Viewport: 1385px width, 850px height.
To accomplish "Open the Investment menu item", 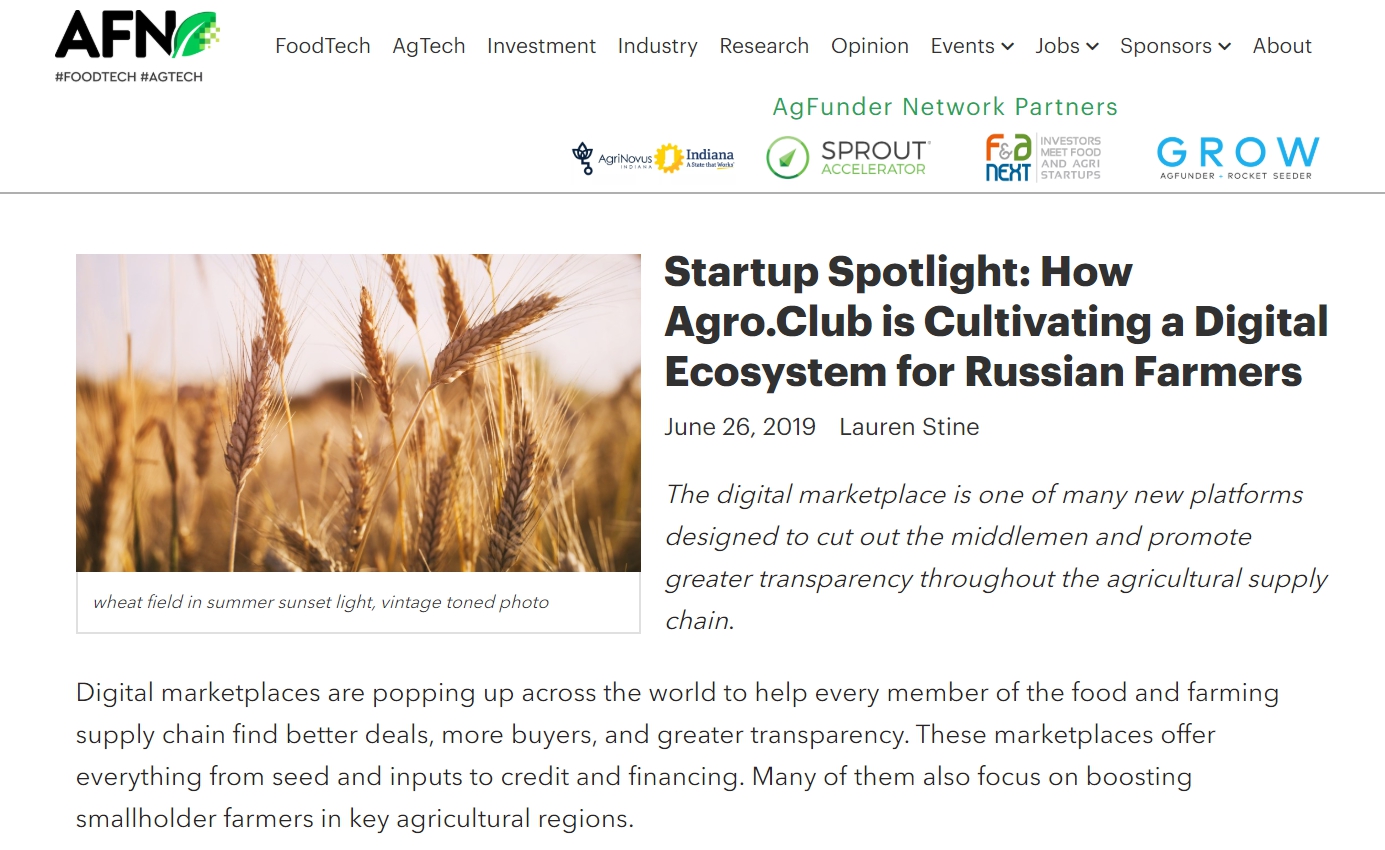I will tap(541, 46).
